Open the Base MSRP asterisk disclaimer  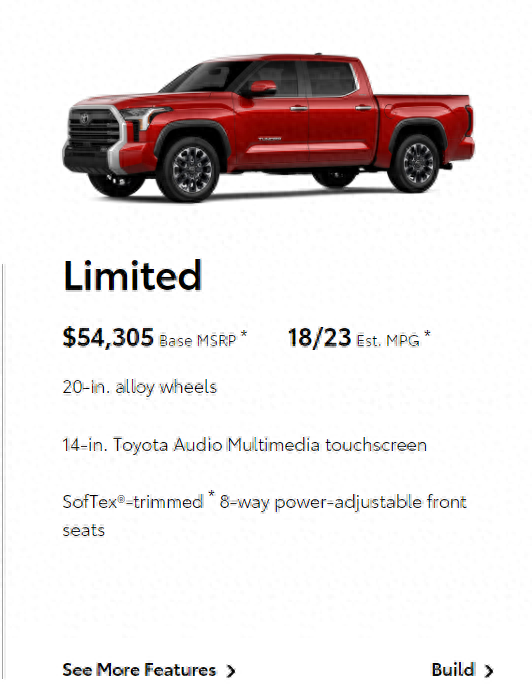(x=244, y=334)
